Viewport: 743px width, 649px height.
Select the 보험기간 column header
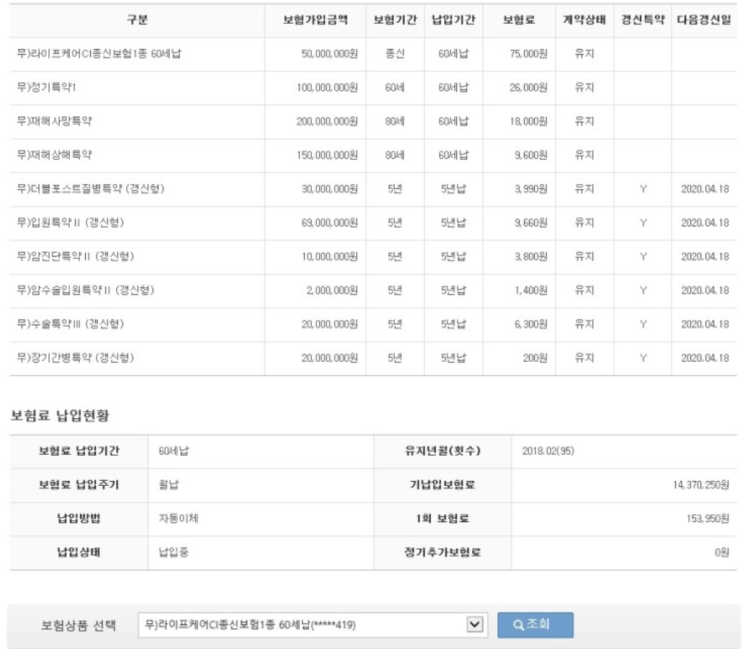[395, 20]
